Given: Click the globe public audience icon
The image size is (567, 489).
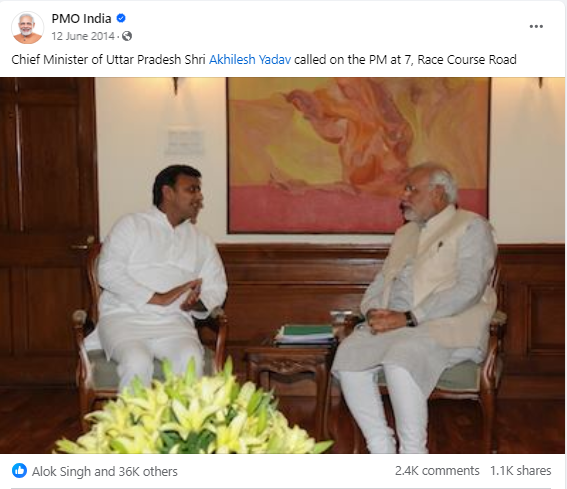Looking at the screenshot, I should point(127,36).
